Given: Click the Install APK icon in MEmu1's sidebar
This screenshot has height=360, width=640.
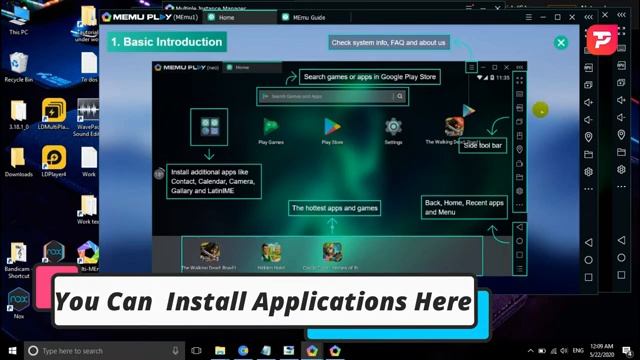Looking at the screenshot, I should [588, 68].
